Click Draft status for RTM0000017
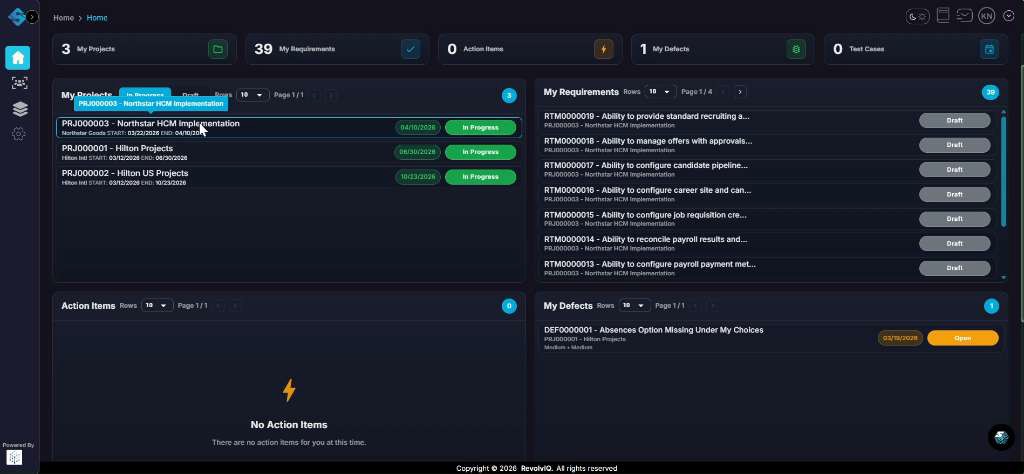Image resolution: width=1024 pixels, height=474 pixels. (954, 170)
